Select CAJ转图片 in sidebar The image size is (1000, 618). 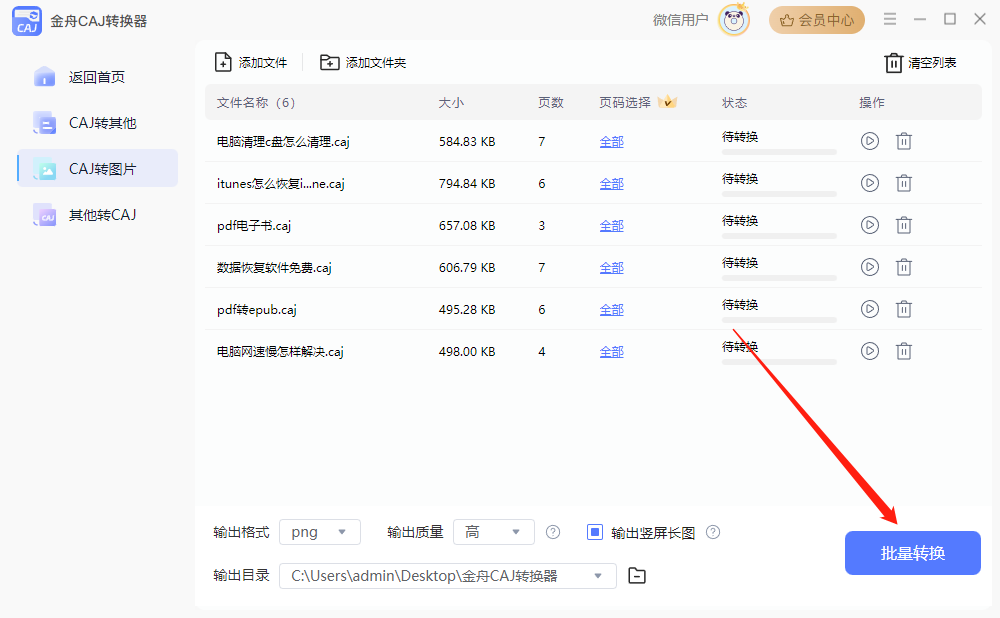coord(97,169)
